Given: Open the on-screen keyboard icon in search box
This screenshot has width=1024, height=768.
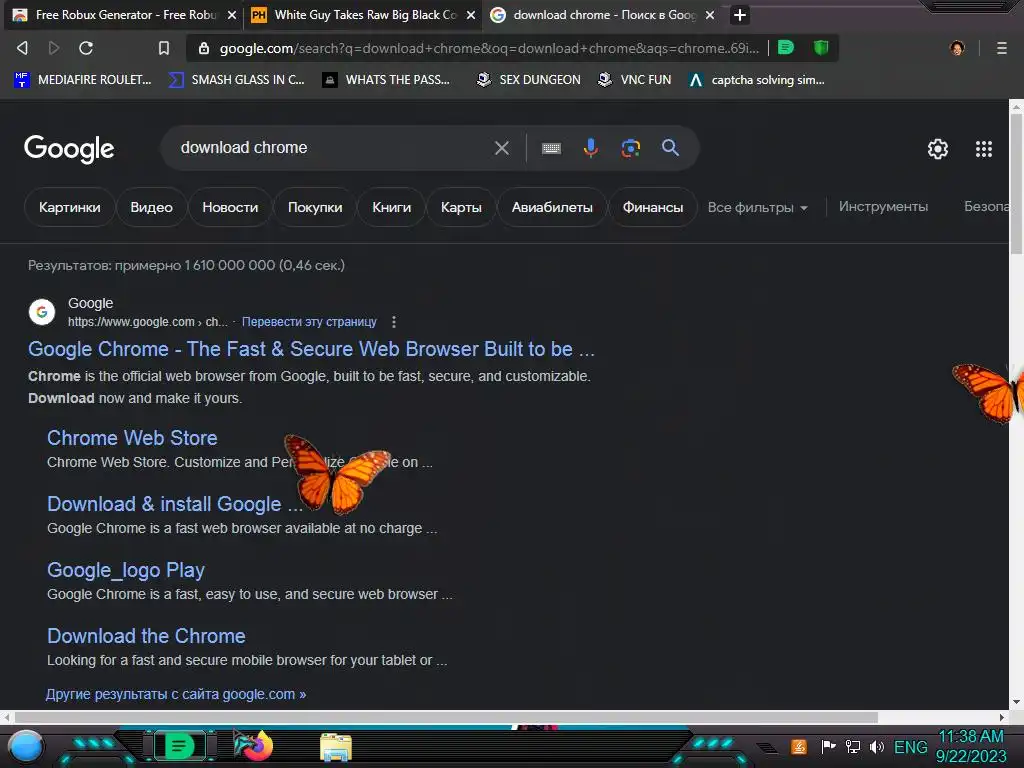Looking at the screenshot, I should coord(551,148).
